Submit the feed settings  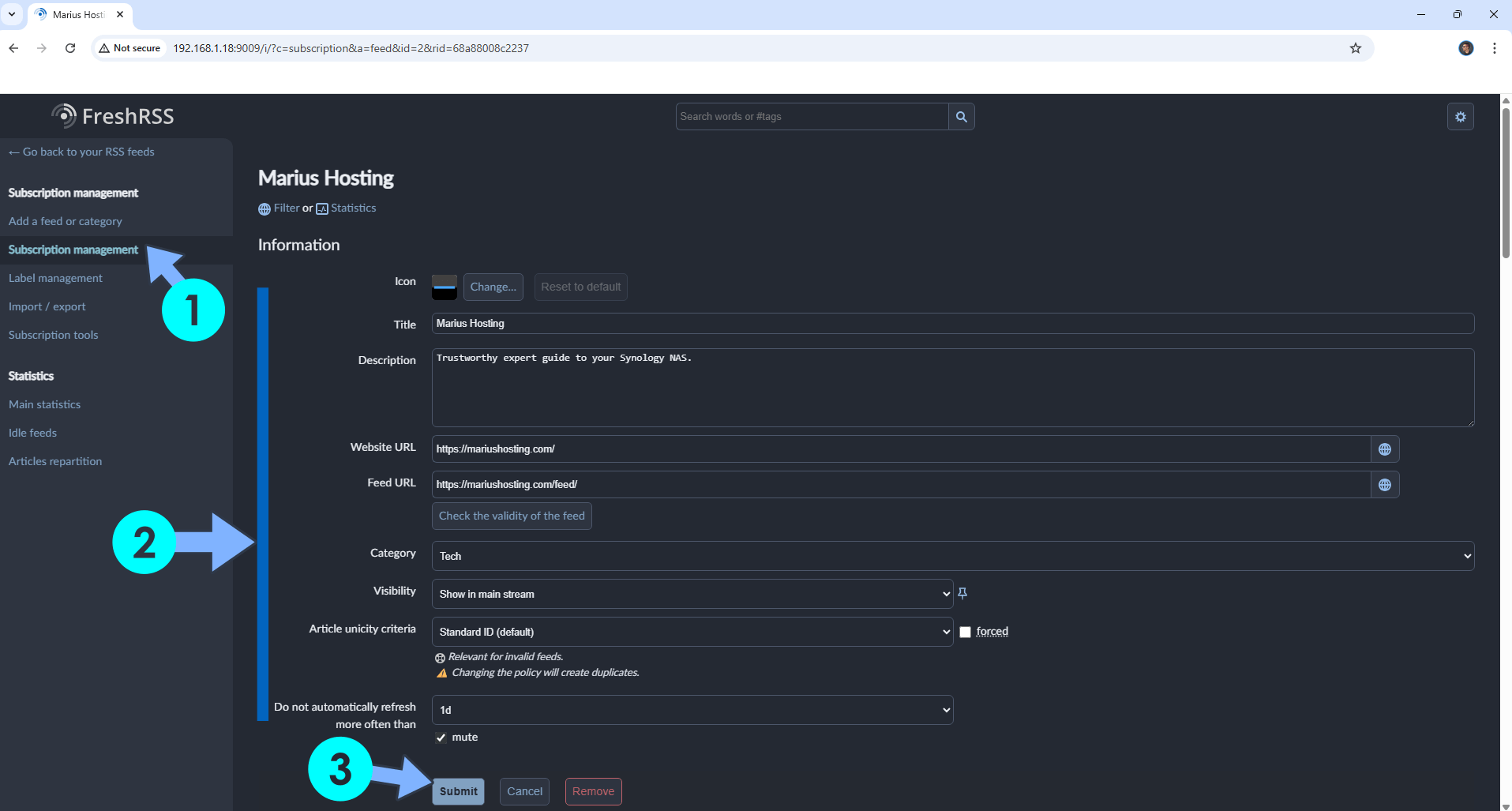pyautogui.click(x=459, y=791)
